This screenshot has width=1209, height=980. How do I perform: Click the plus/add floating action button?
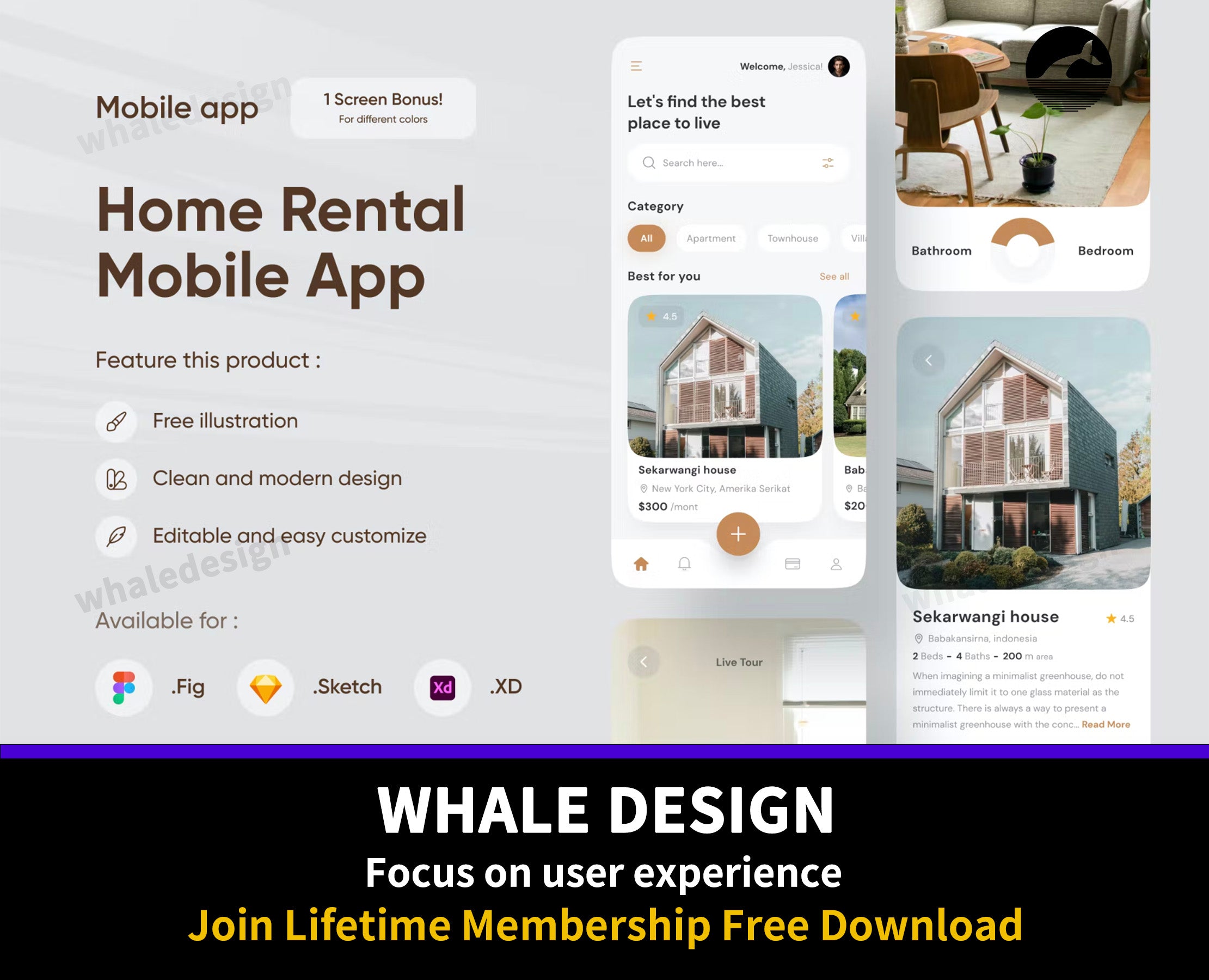[x=738, y=534]
